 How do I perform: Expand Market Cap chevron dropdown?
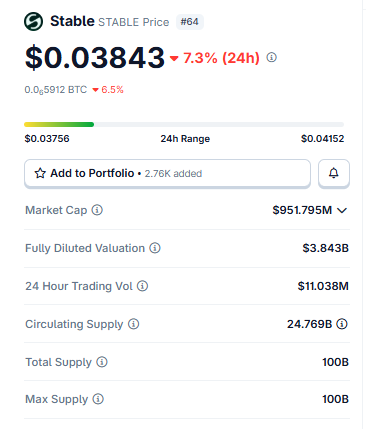coord(342,210)
